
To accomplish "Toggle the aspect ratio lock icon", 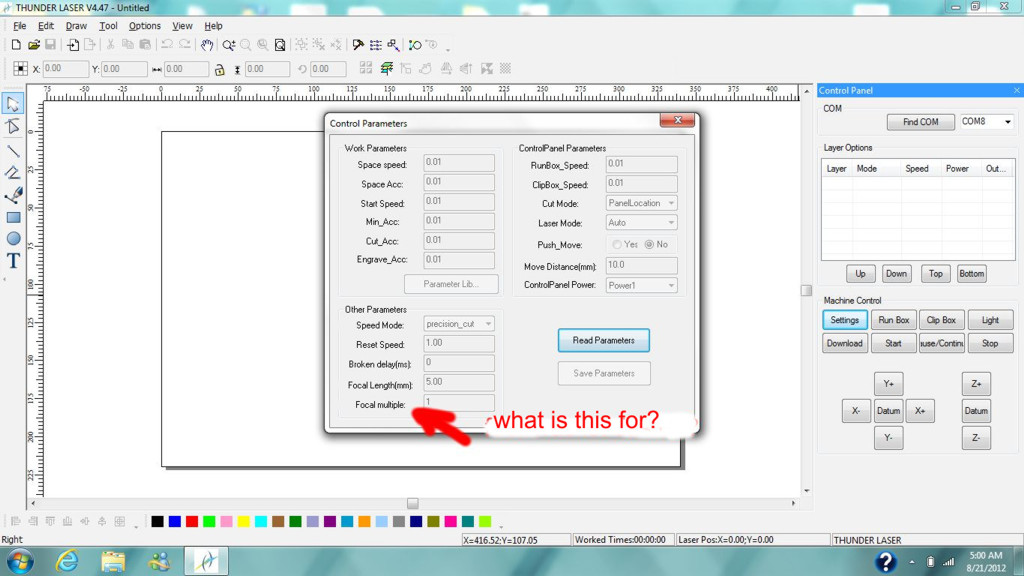I will (218, 69).
